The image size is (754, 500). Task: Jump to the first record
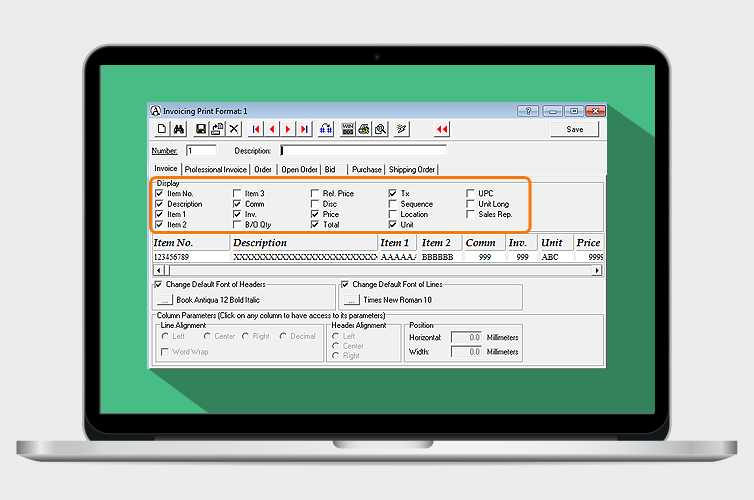pos(256,129)
